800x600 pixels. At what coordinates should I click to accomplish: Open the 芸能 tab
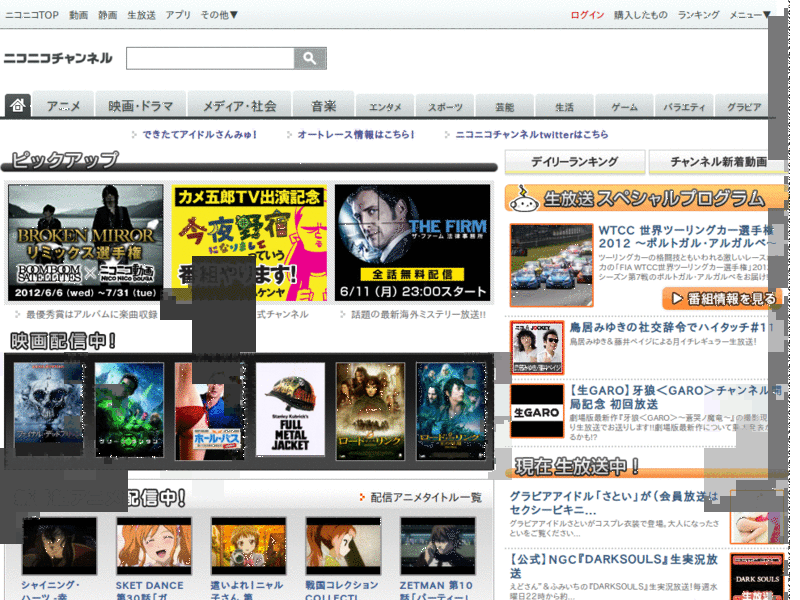505,107
